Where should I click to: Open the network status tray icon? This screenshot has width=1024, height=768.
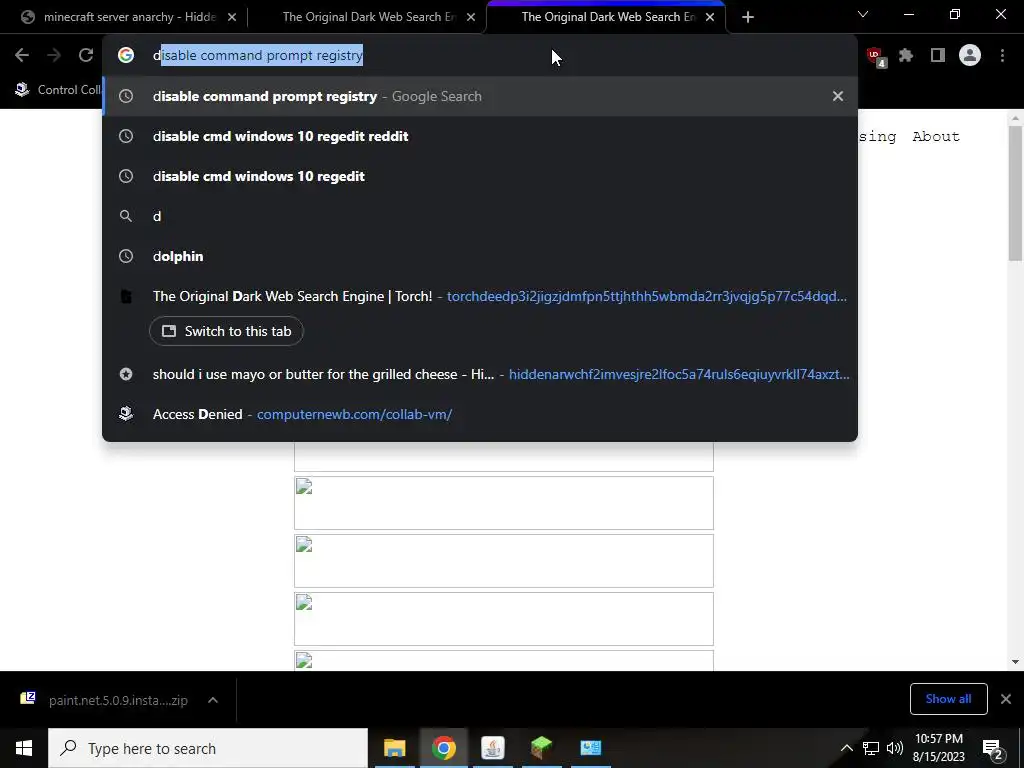click(871, 748)
